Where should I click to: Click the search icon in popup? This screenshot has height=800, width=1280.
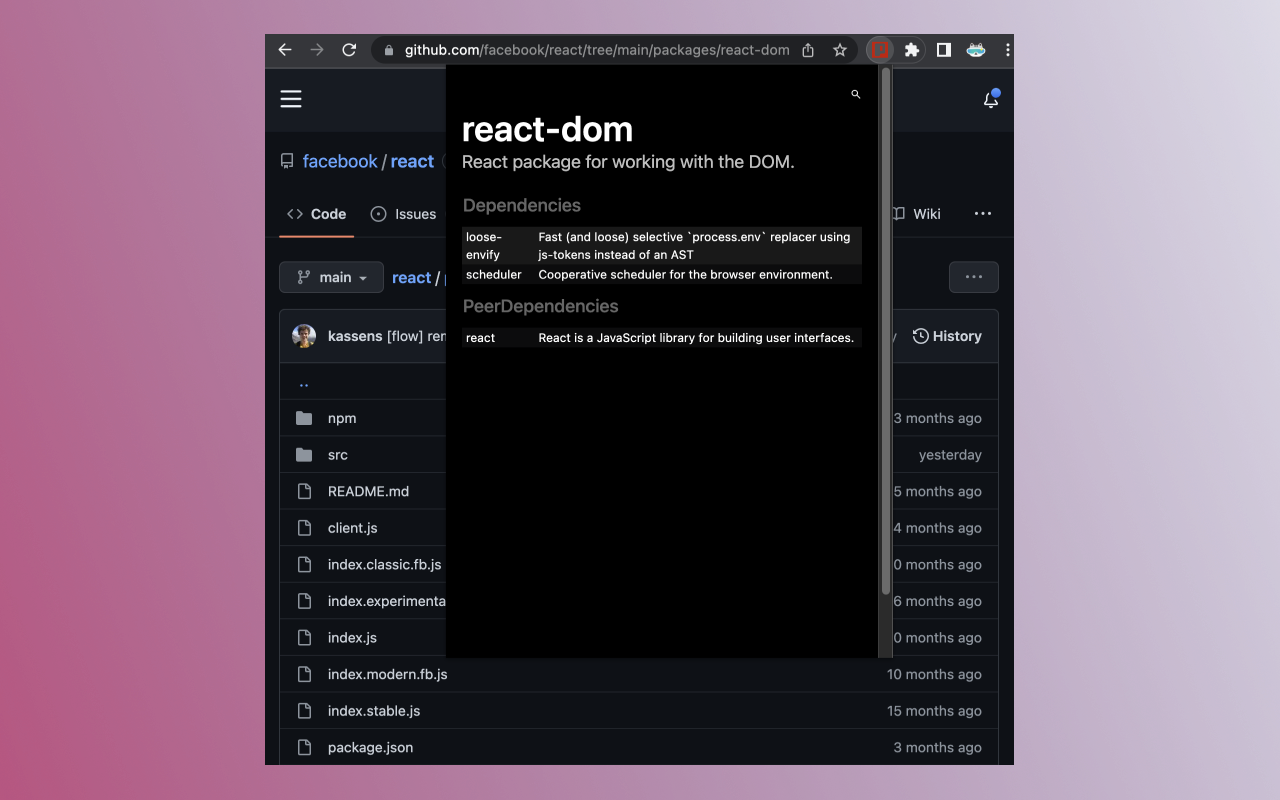click(x=856, y=94)
